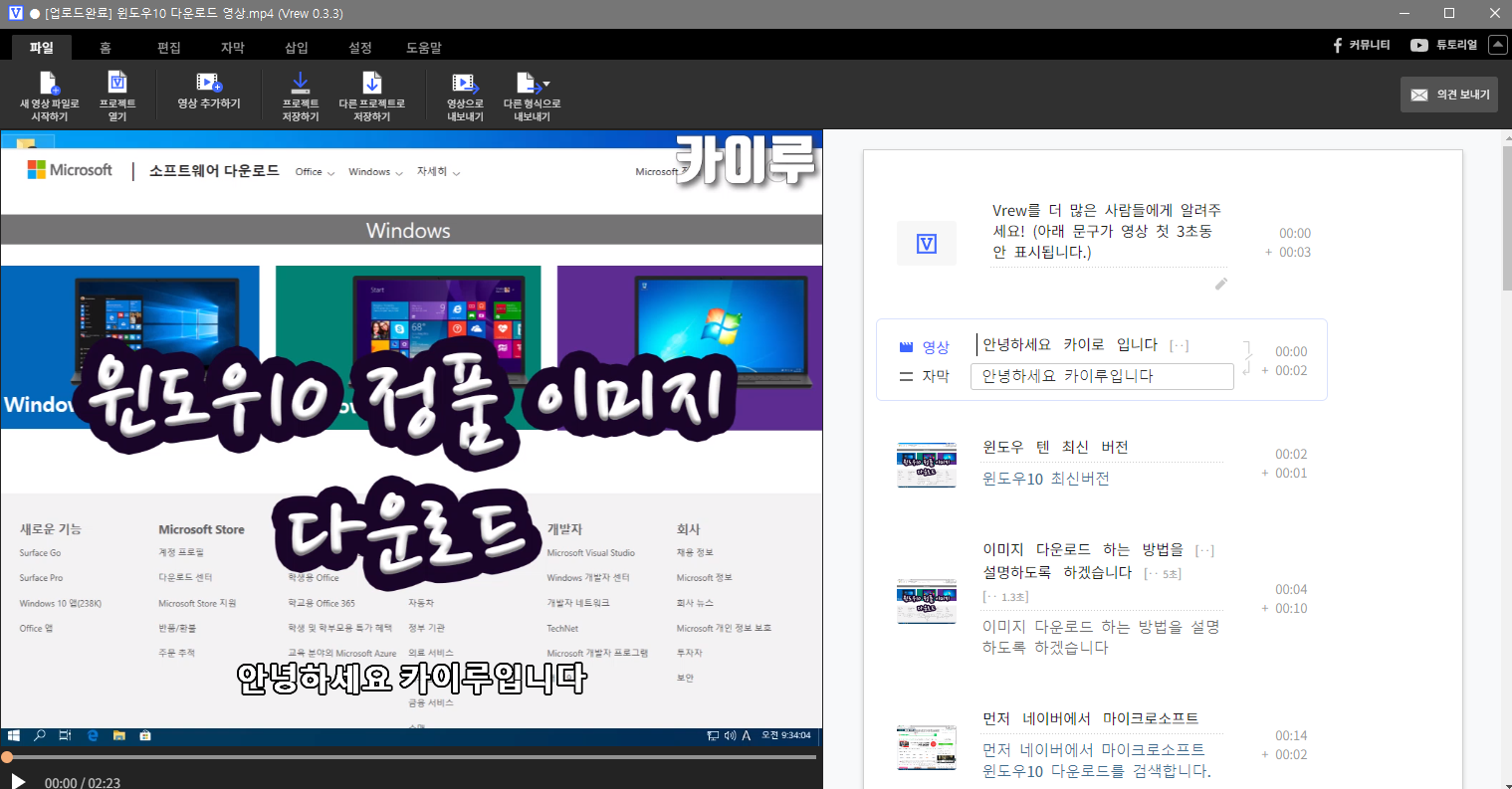Collapse the ribbon with top-right arrow button
This screenshot has width=1512, height=789.
1497,45
